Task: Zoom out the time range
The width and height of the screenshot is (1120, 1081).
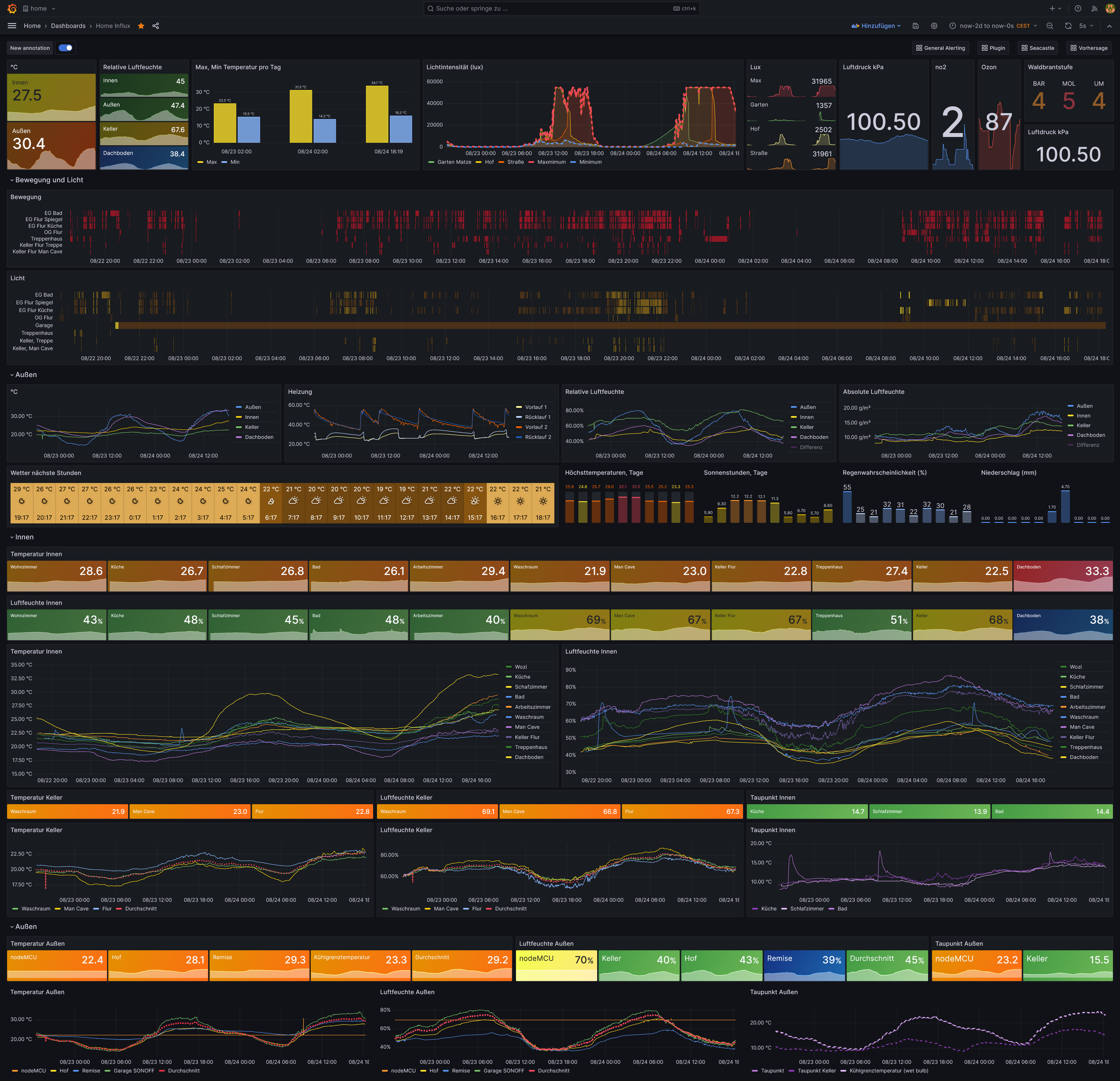Action: coord(1050,26)
